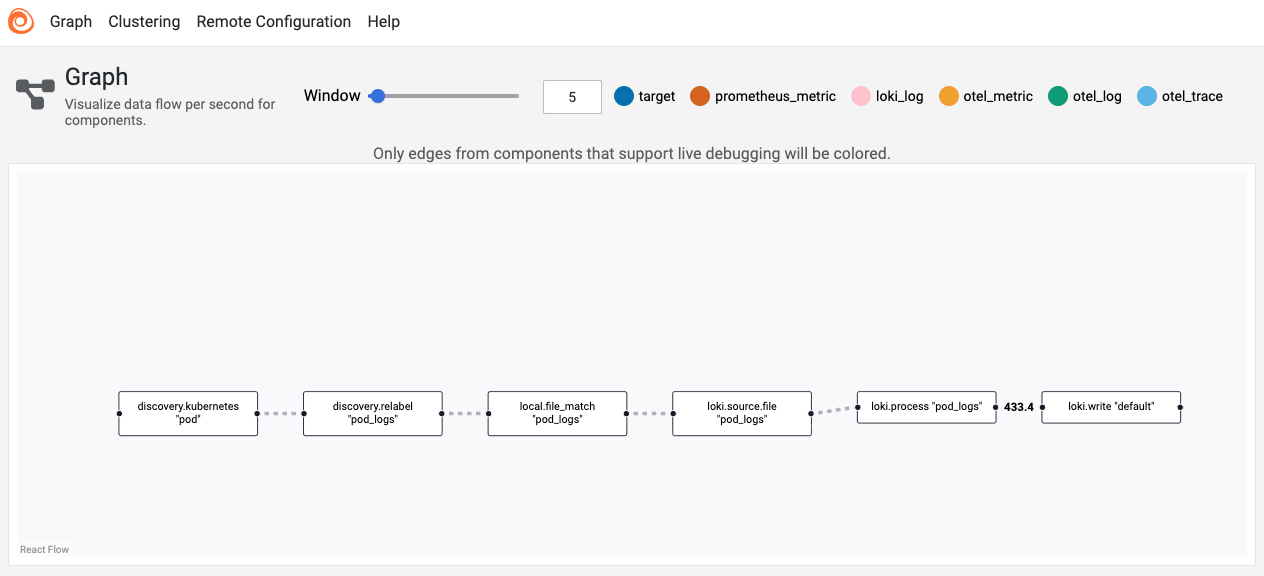Click the graph nodes icon beside Graph heading
The height and width of the screenshot is (576, 1264).
[x=35, y=94]
